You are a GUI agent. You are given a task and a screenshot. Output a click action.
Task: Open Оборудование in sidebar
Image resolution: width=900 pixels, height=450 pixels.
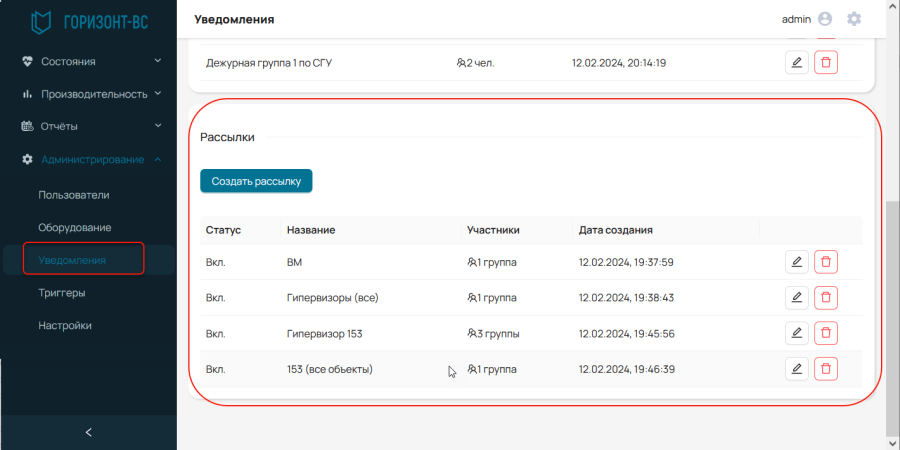point(75,228)
